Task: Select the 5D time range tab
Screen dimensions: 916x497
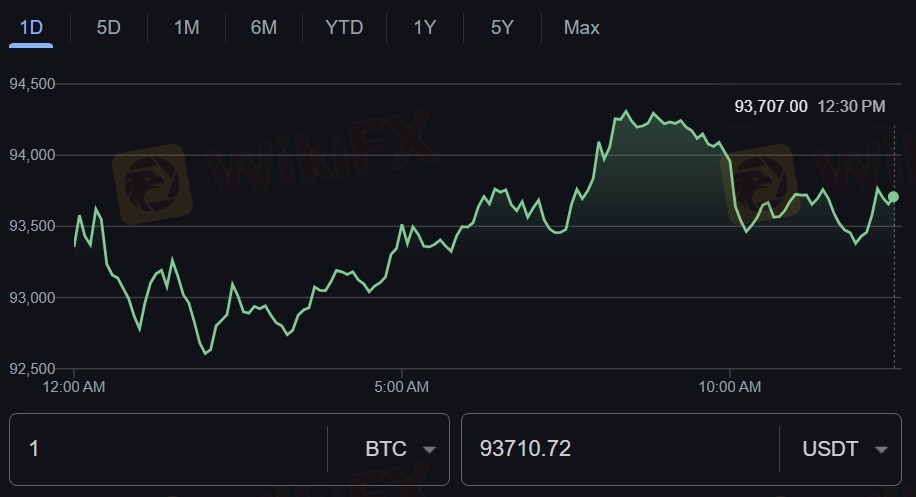Action: pos(108,27)
